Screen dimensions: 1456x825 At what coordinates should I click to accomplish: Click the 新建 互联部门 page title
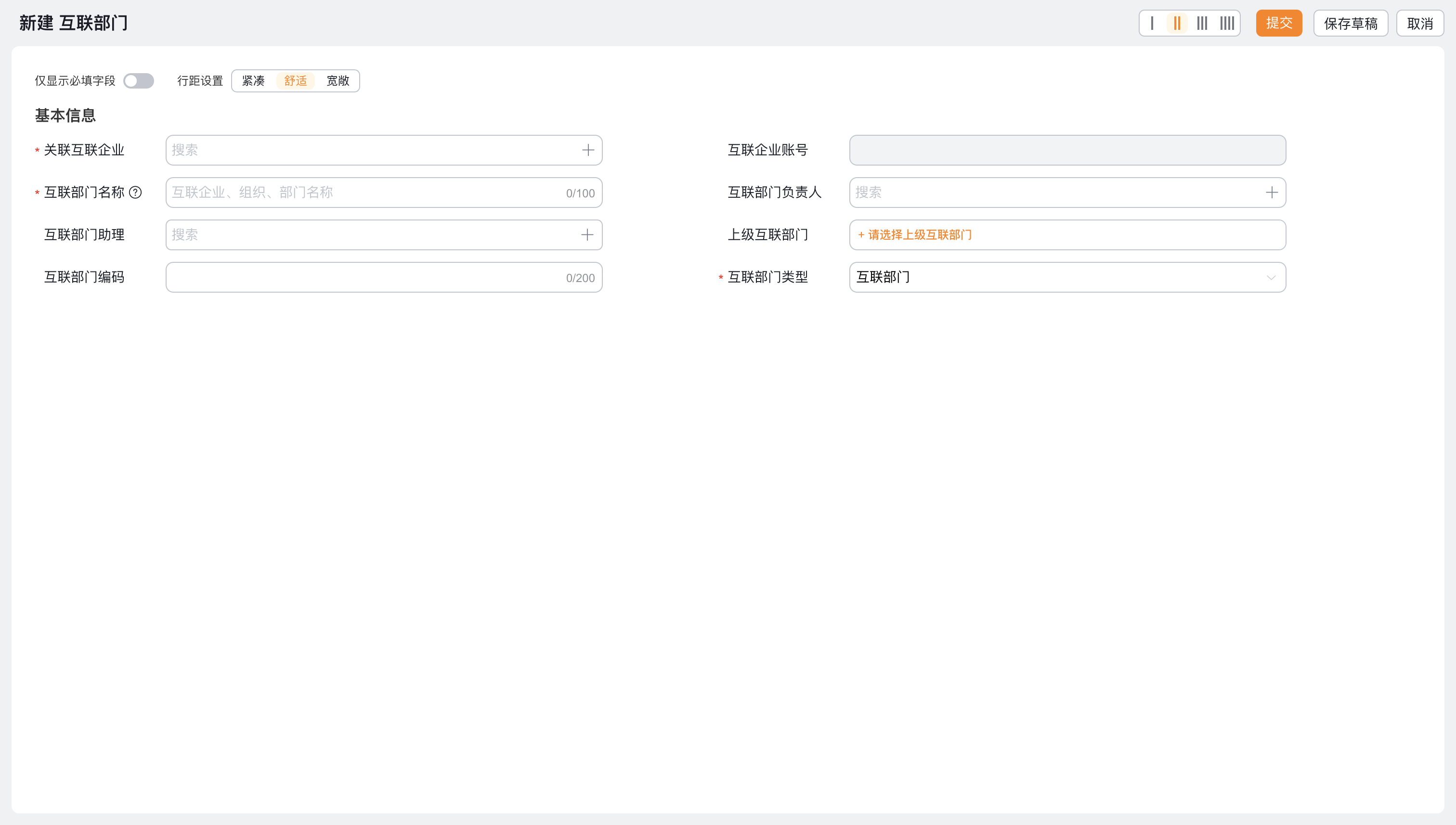click(x=74, y=23)
